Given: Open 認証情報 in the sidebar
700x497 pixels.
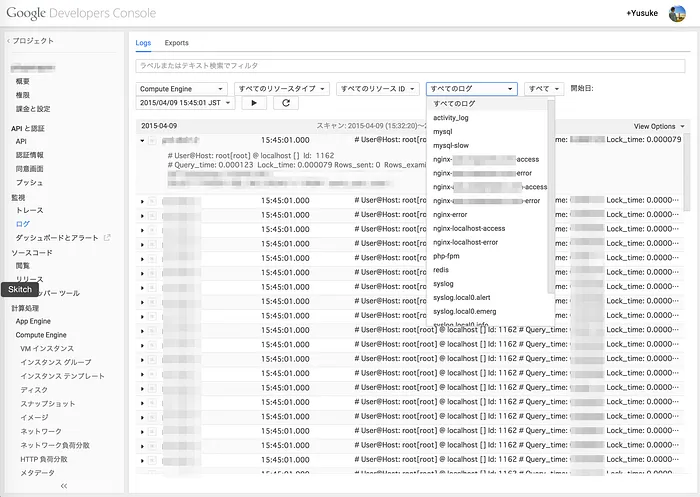Looking at the screenshot, I should click(29, 155).
